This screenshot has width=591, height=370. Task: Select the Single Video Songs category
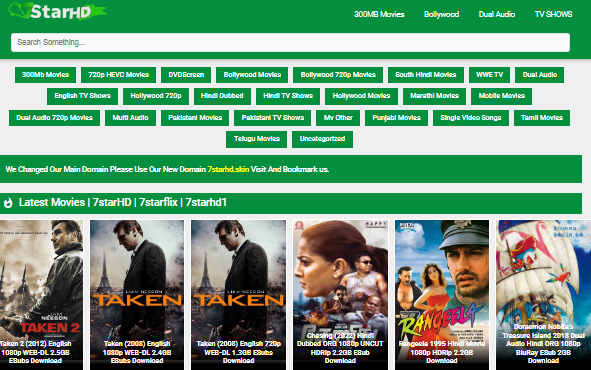click(x=471, y=118)
